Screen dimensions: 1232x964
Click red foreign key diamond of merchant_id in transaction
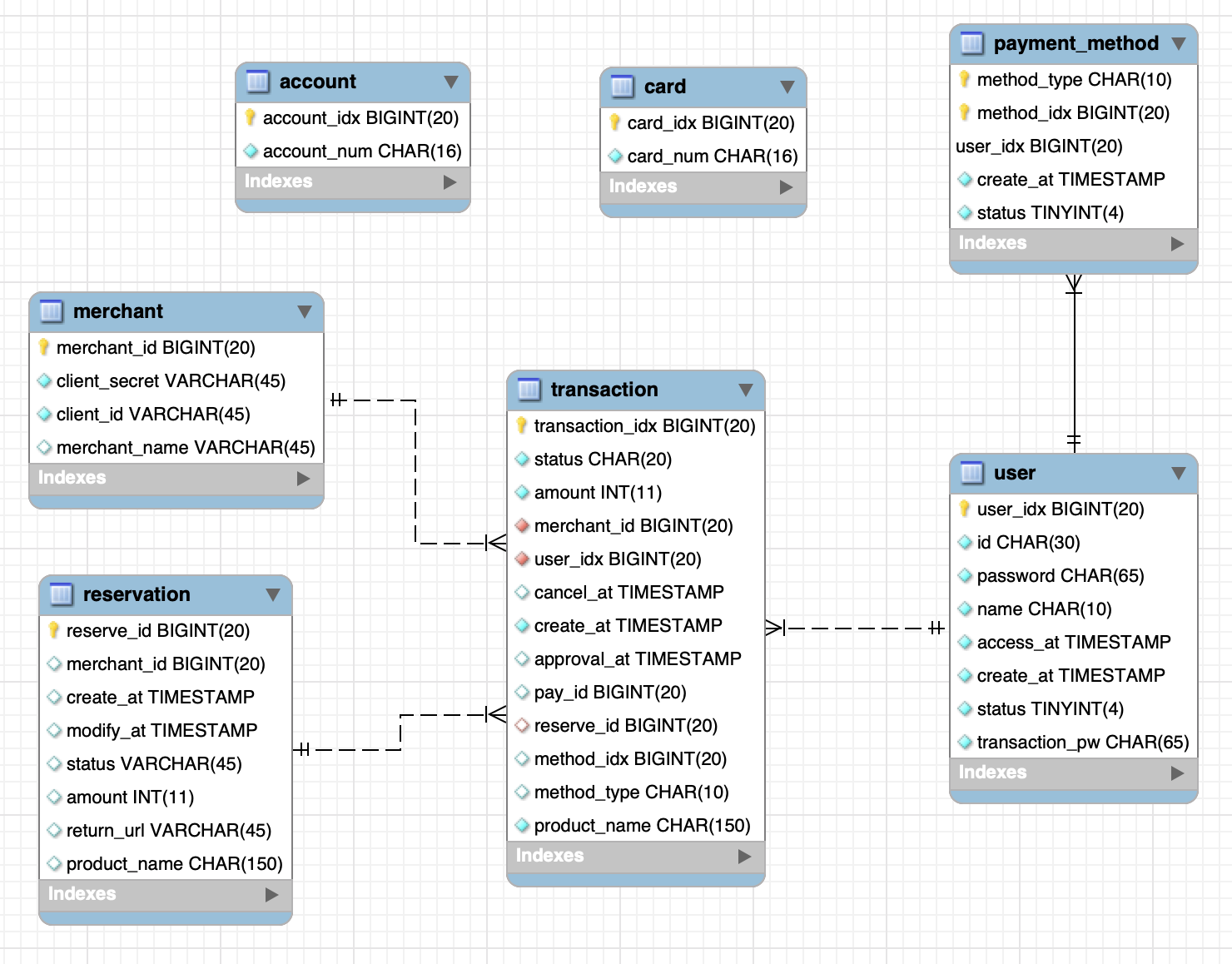pos(522,525)
